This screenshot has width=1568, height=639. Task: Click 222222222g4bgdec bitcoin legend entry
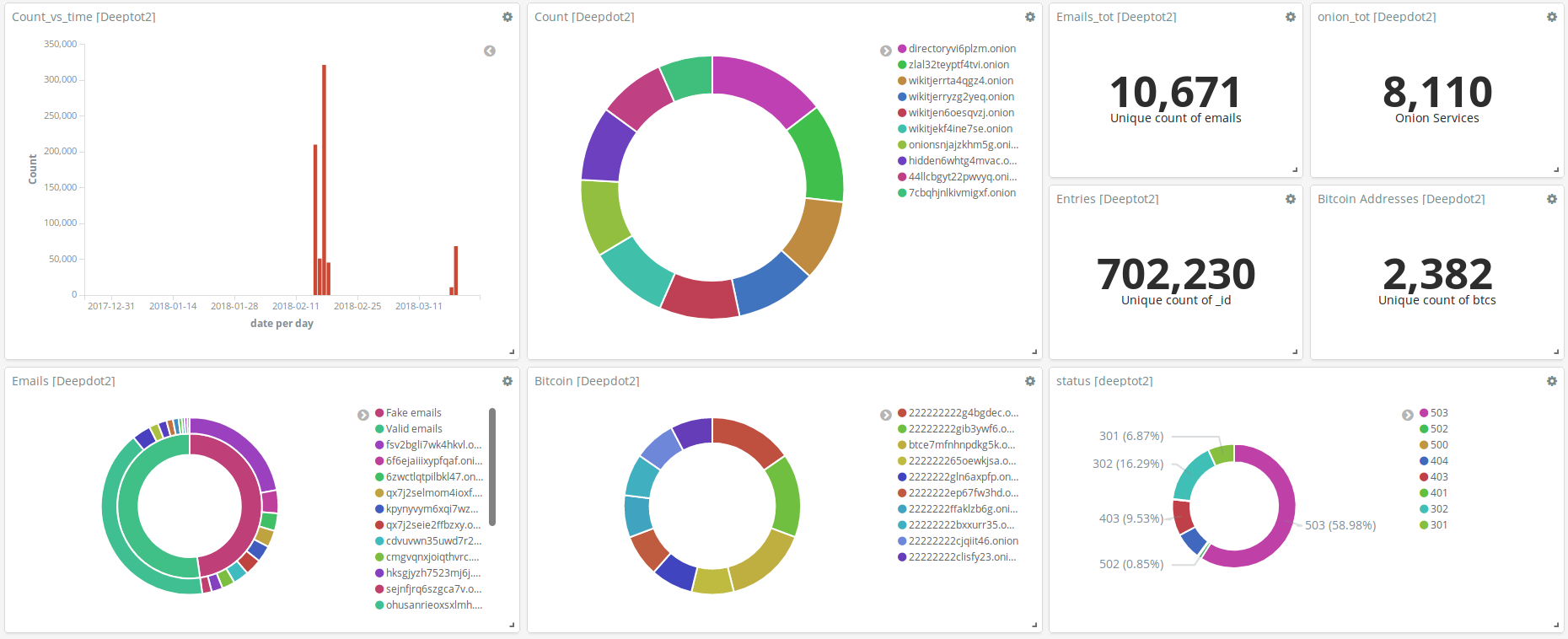pos(959,413)
